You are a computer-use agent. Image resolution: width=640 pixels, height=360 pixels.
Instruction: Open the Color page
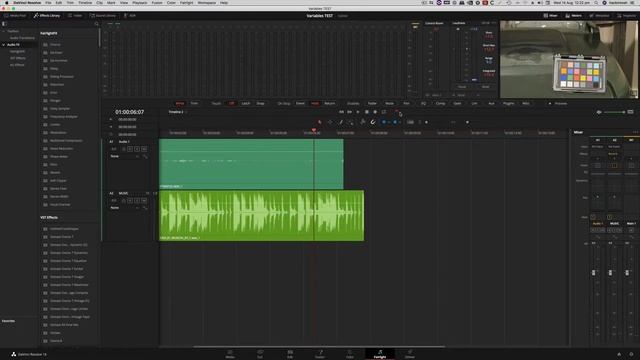350,354
